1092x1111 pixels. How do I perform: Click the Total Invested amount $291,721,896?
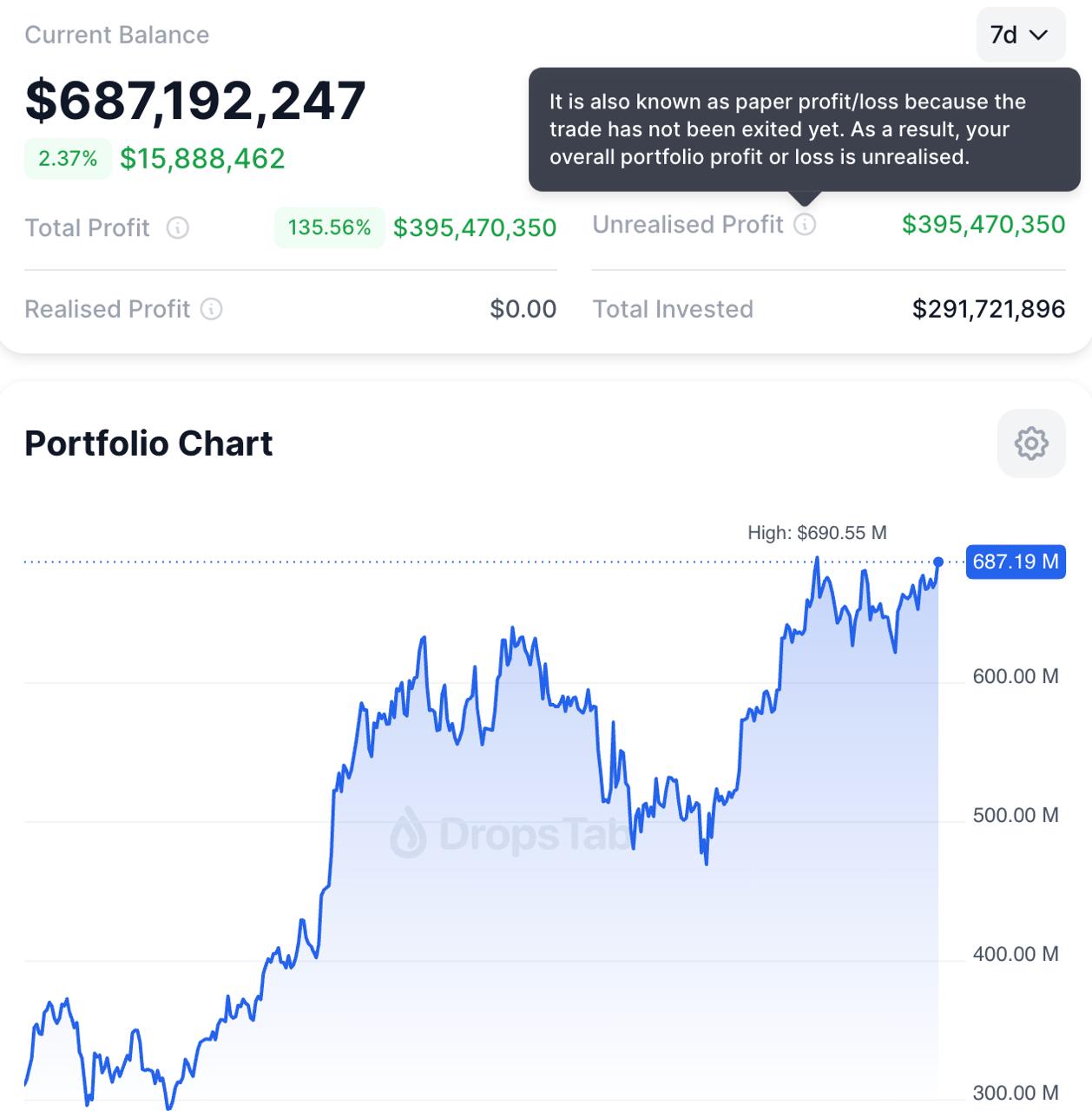989,309
